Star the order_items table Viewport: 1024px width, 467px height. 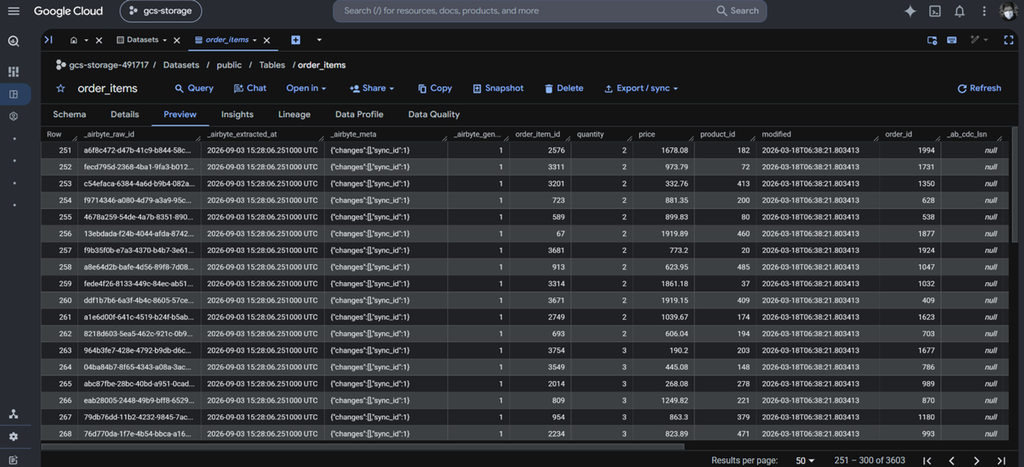click(61, 88)
